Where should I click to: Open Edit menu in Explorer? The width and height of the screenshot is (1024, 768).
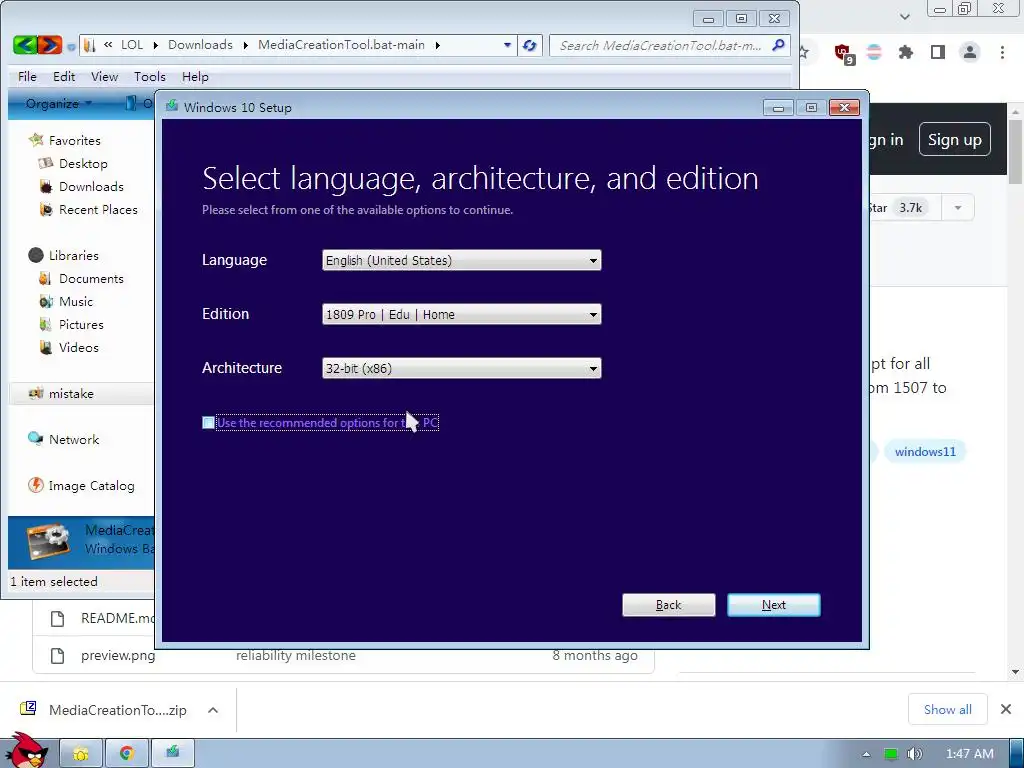[64, 76]
